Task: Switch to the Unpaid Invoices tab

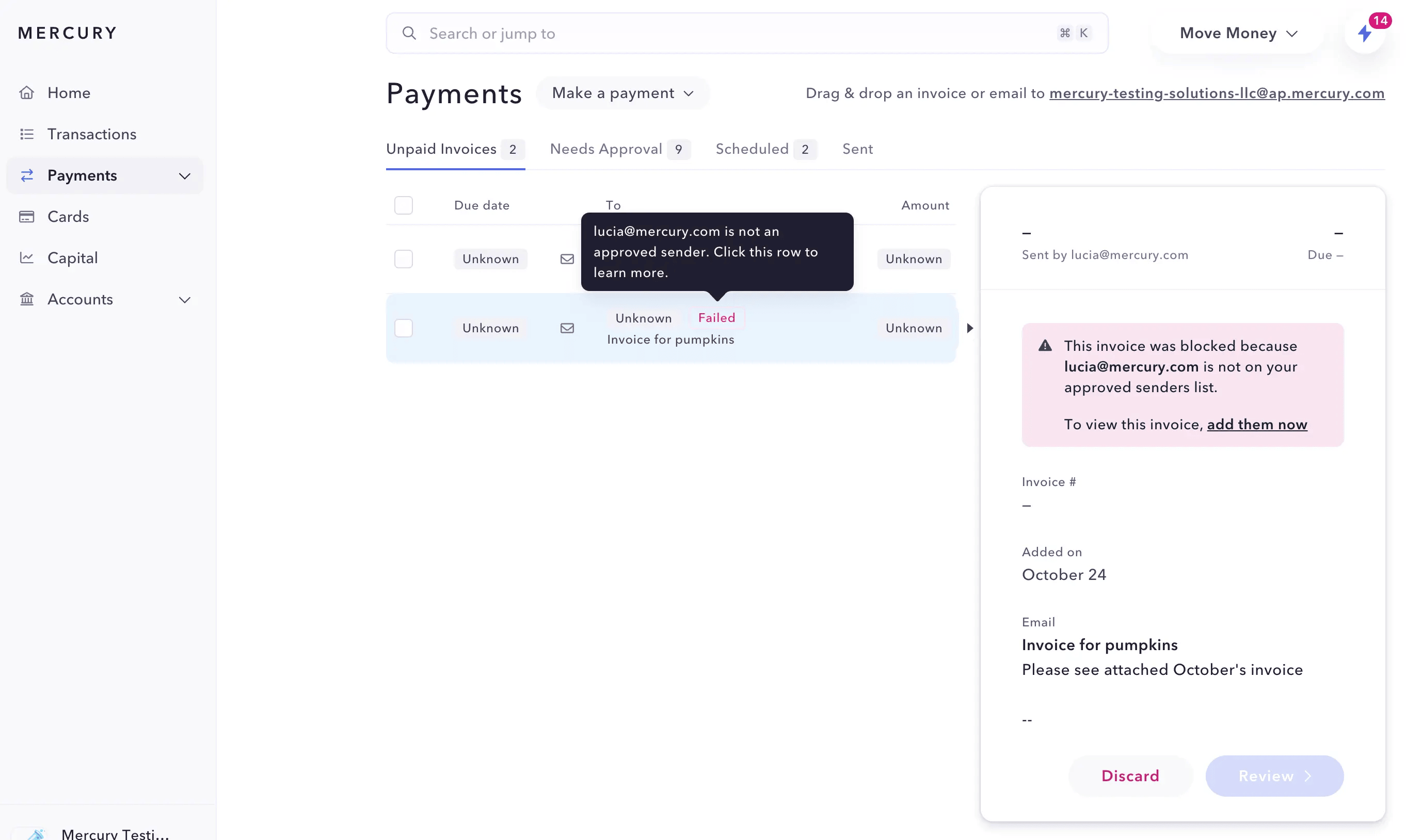Action: coord(455,149)
